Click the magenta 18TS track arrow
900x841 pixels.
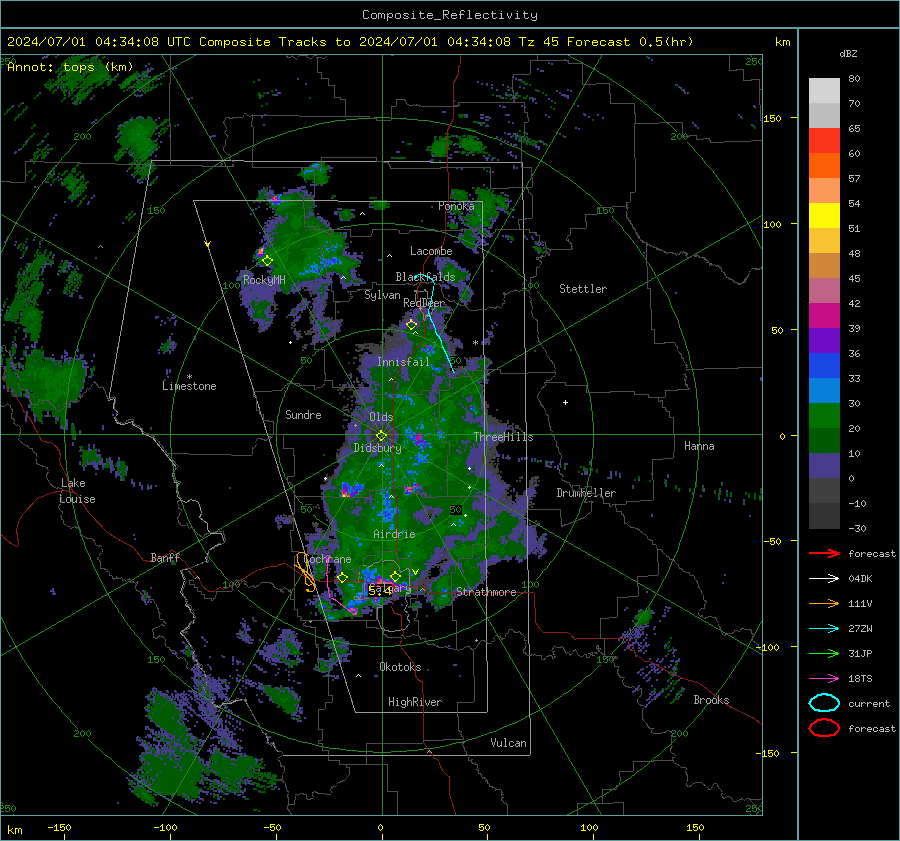824,679
